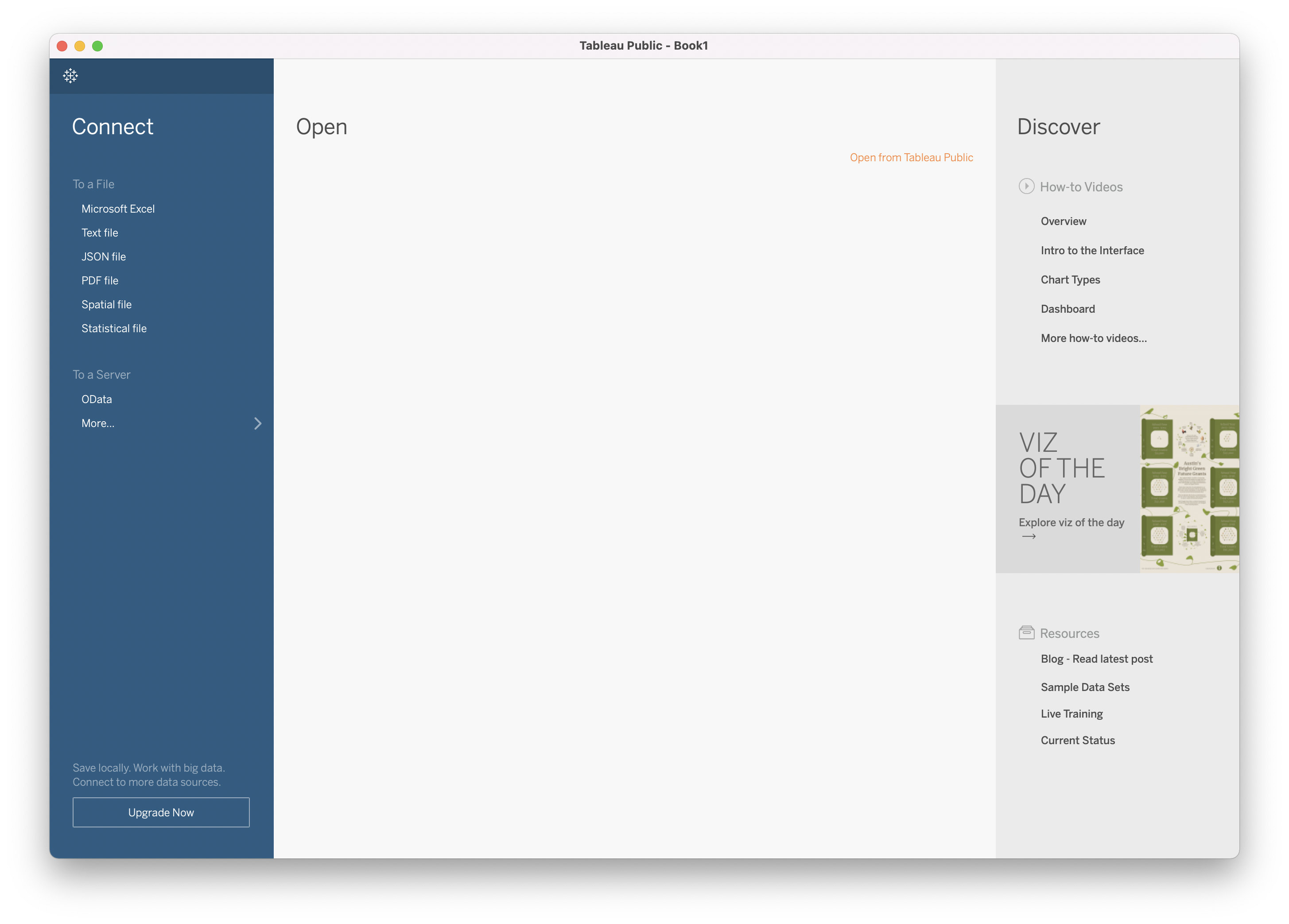The height and width of the screenshot is (924, 1289).
Task: Select Statistical file data source
Action: click(x=113, y=328)
